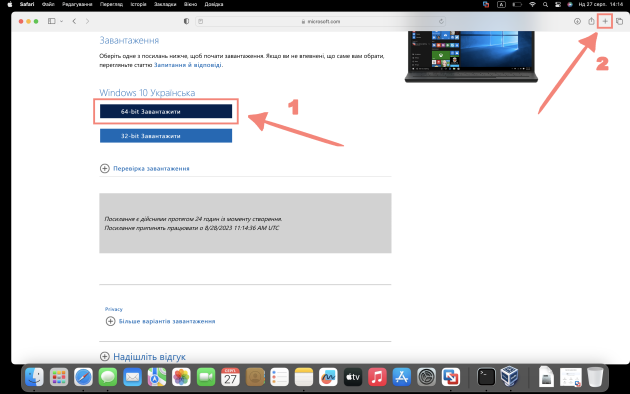
Task: Open privacy shield icon left of address bar
Action: [x=186, y=21]
